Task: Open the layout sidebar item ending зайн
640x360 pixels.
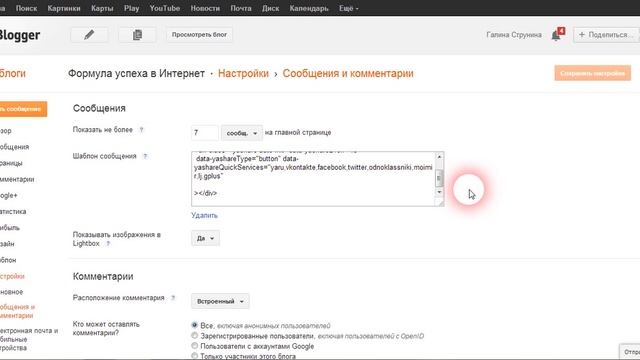Action: pyautogui.click(x=7, y=244)
